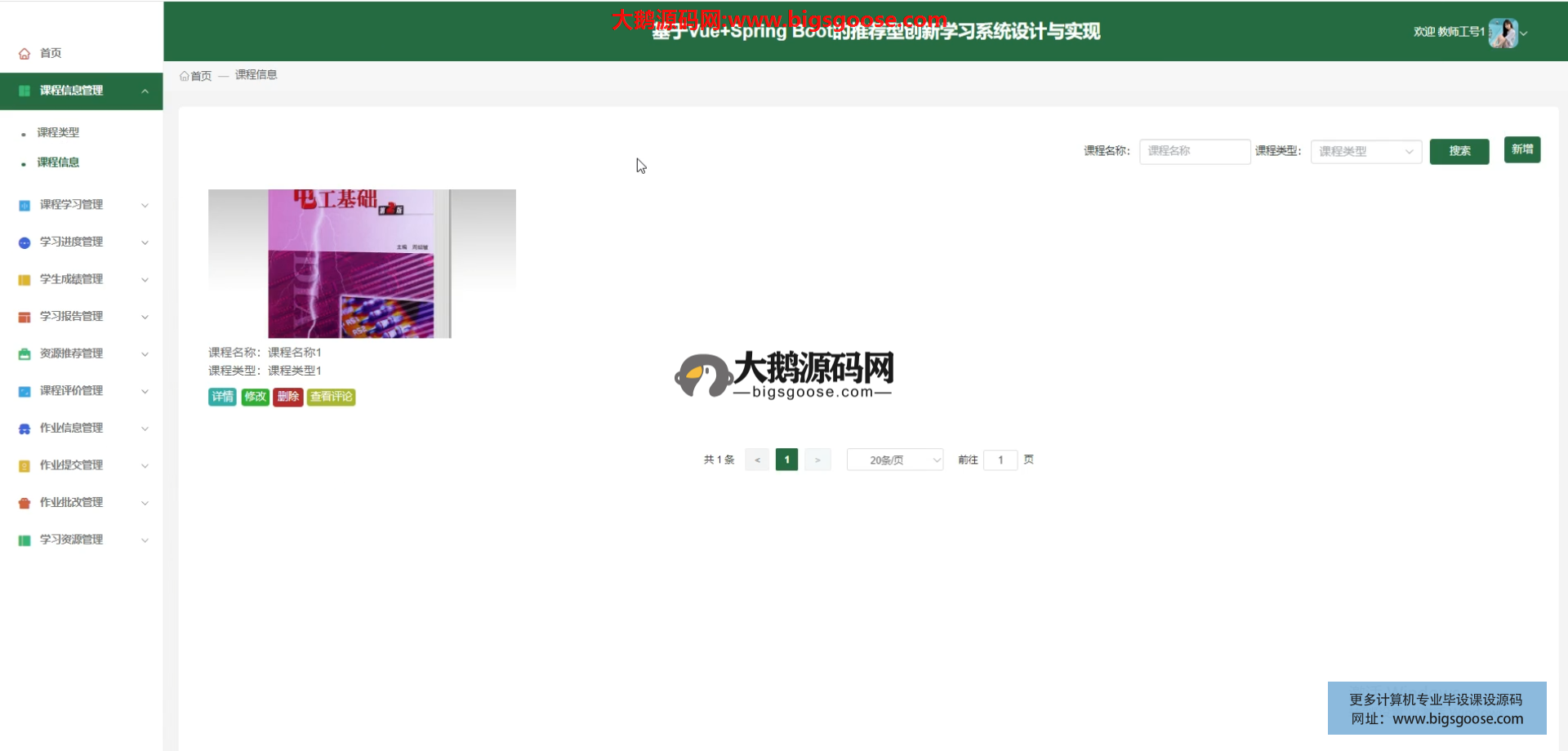Image resolution: width=1568 pixels, height=751 pixels.
Task: Click the home icon in sidebar
Action: [x=24, y=54]
